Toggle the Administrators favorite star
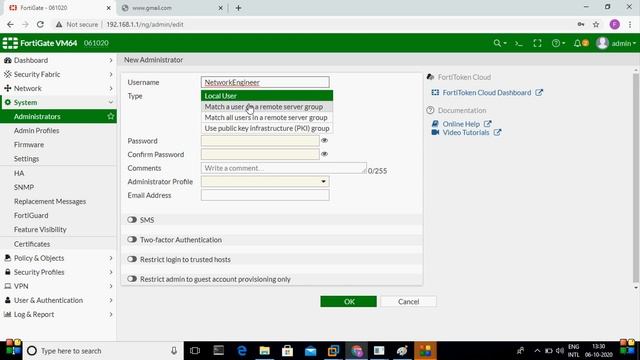640x360 pixels. [x=111, y=116]
